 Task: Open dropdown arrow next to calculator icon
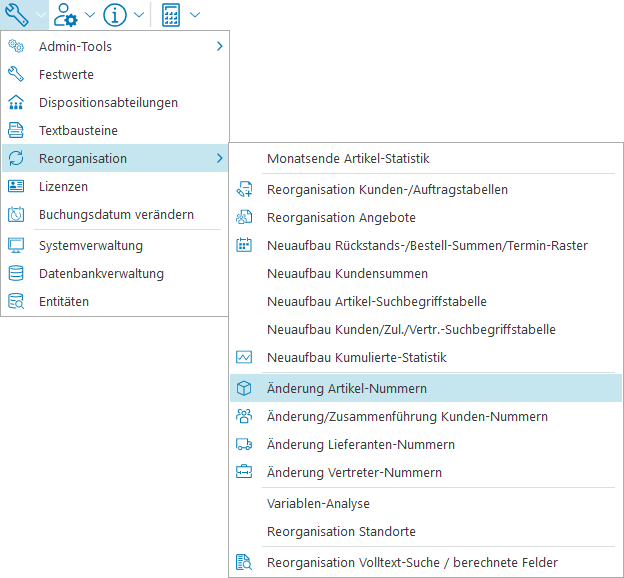pyautogui.click(x=194, y=15)
